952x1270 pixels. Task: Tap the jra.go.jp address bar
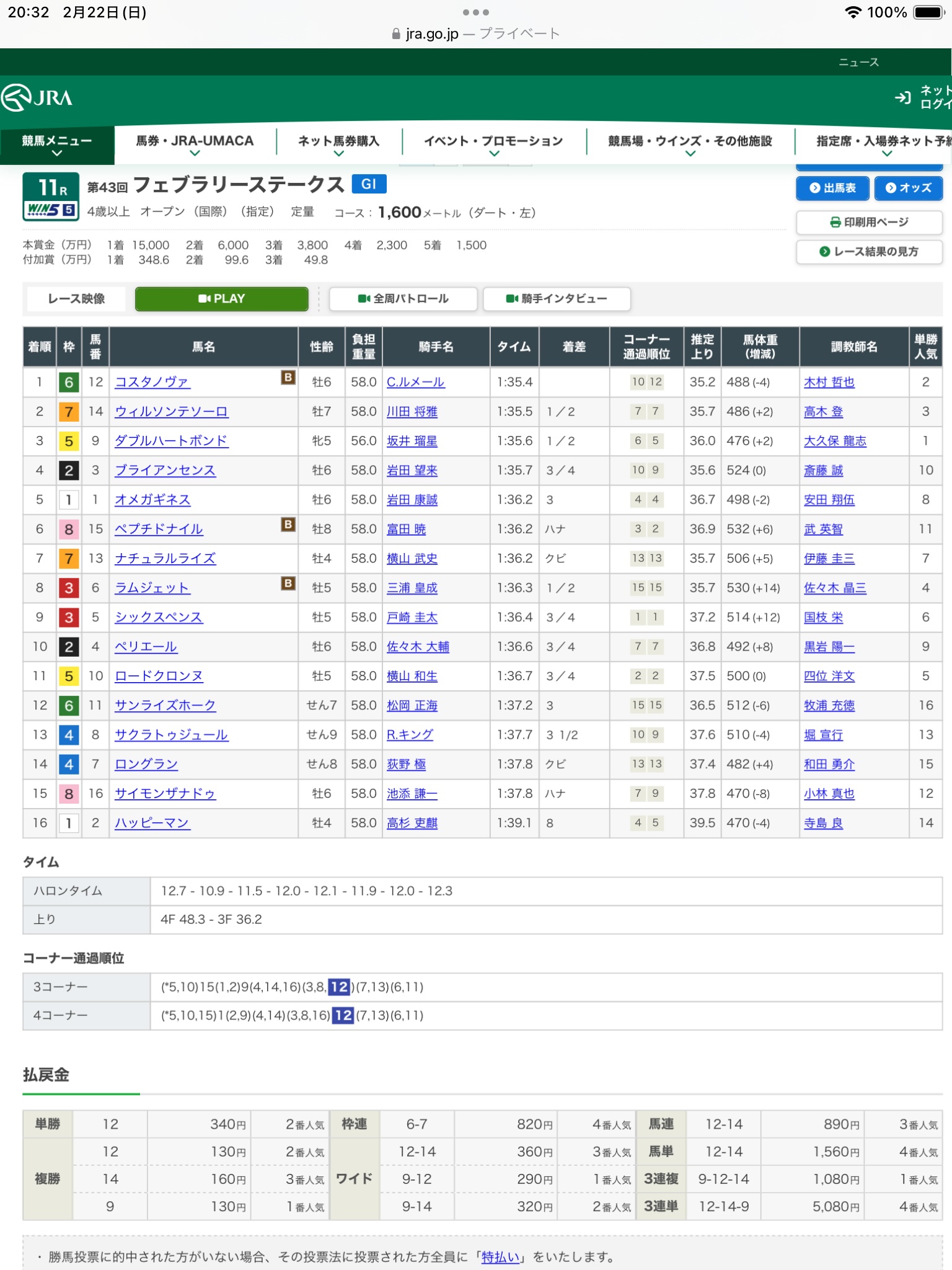click(476, 34)
